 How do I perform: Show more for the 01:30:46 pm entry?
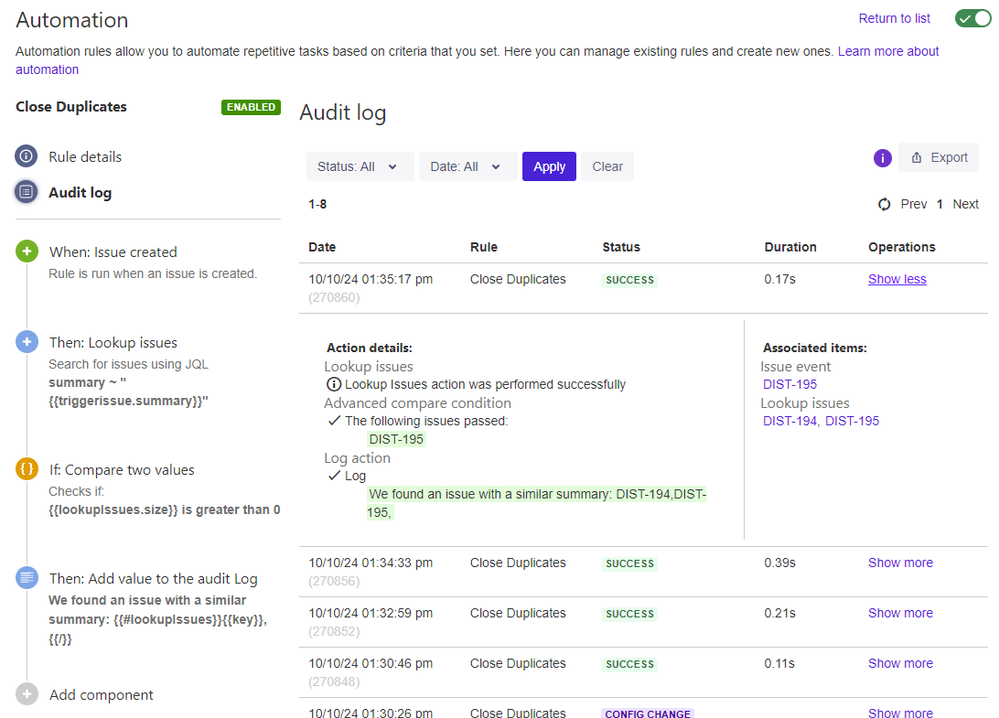pyautogui.click(x=900, y=663)
